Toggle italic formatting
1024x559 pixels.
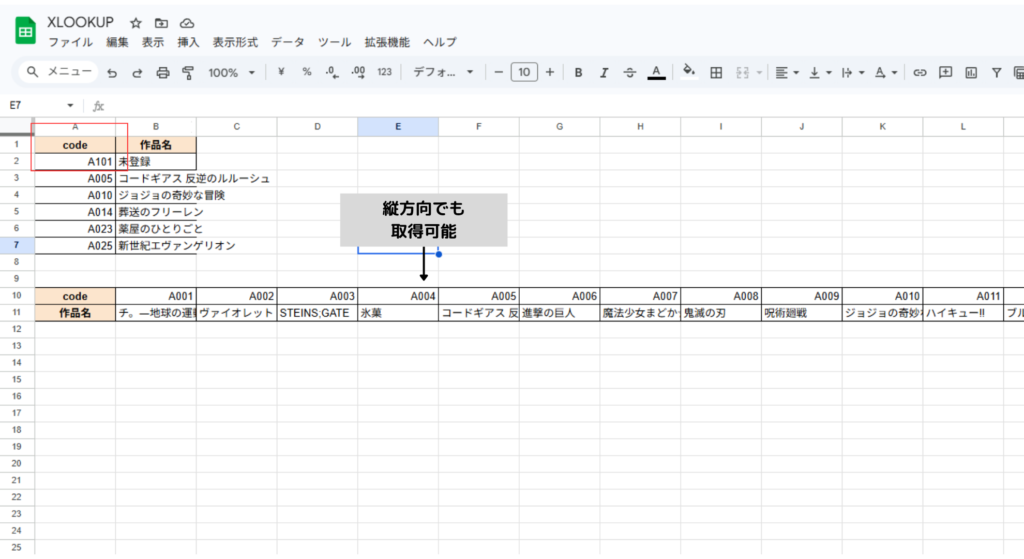click(603, 72)
